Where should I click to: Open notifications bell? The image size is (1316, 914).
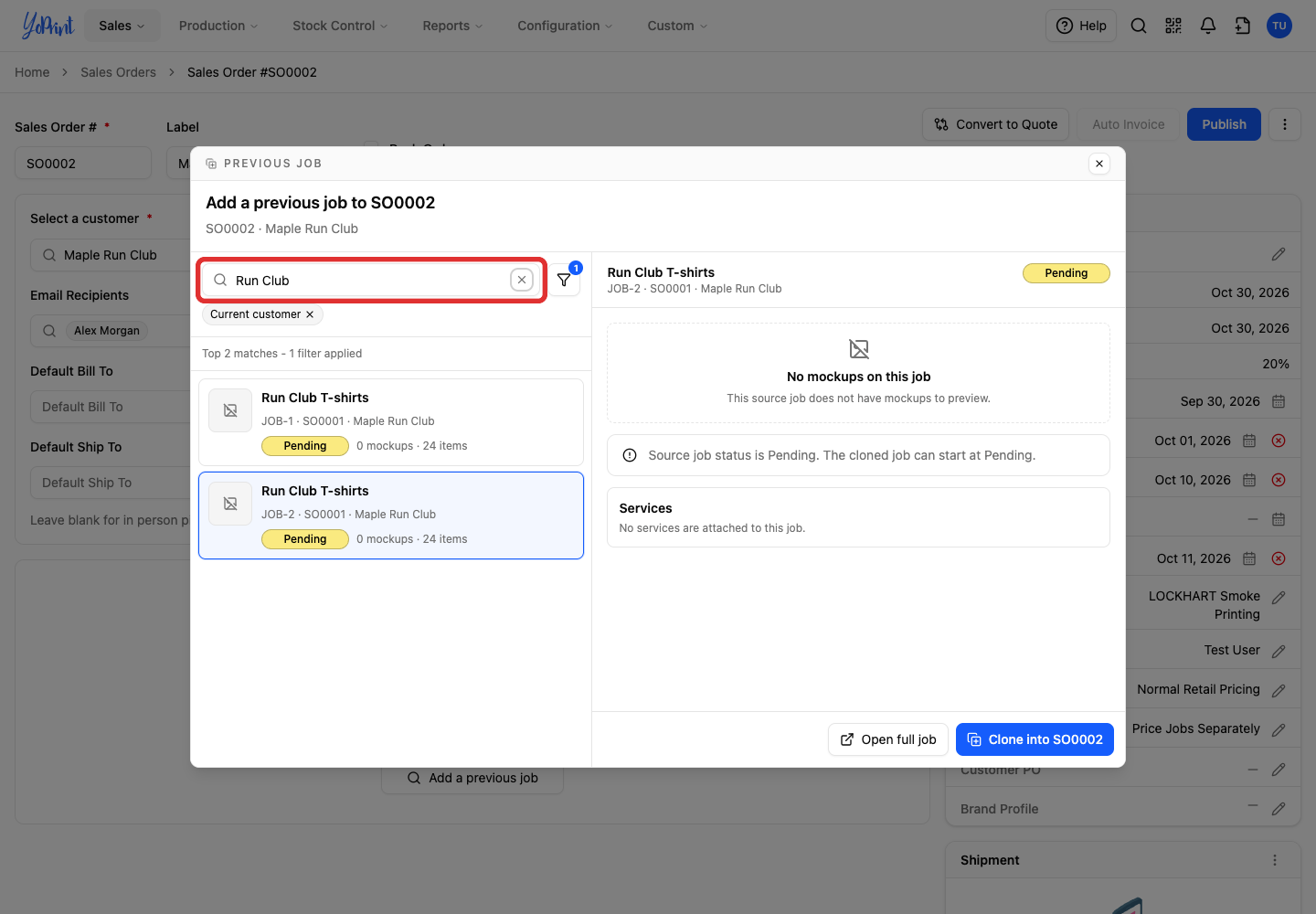tap(1208, 26)
